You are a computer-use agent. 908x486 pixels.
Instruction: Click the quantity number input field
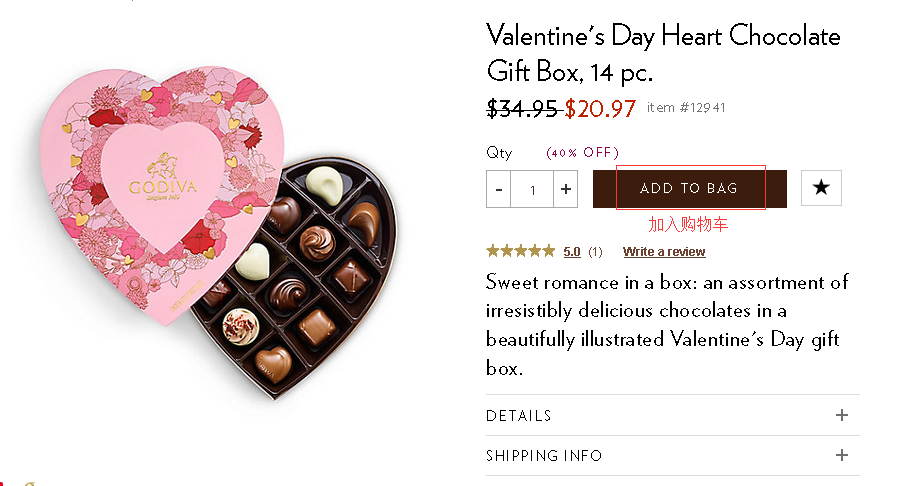(x=533, y=189)
